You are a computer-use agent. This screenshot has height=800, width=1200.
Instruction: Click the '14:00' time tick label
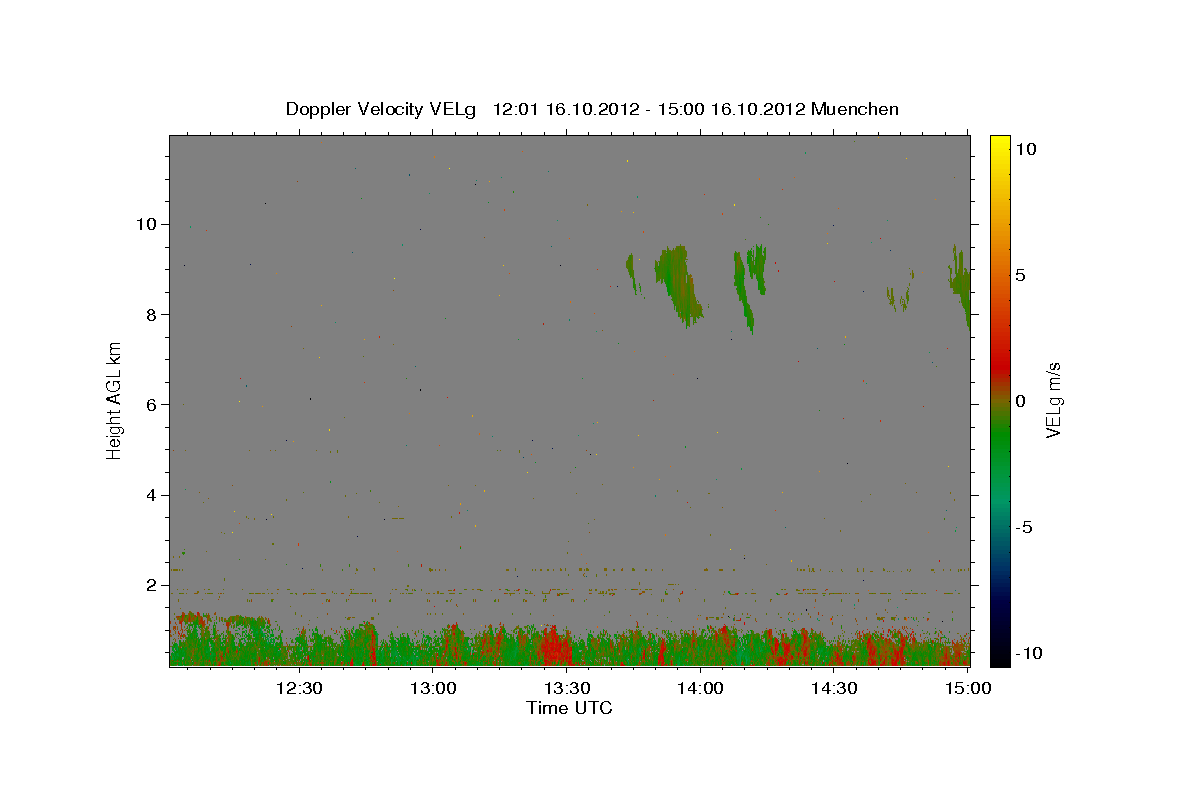(700, 688)
